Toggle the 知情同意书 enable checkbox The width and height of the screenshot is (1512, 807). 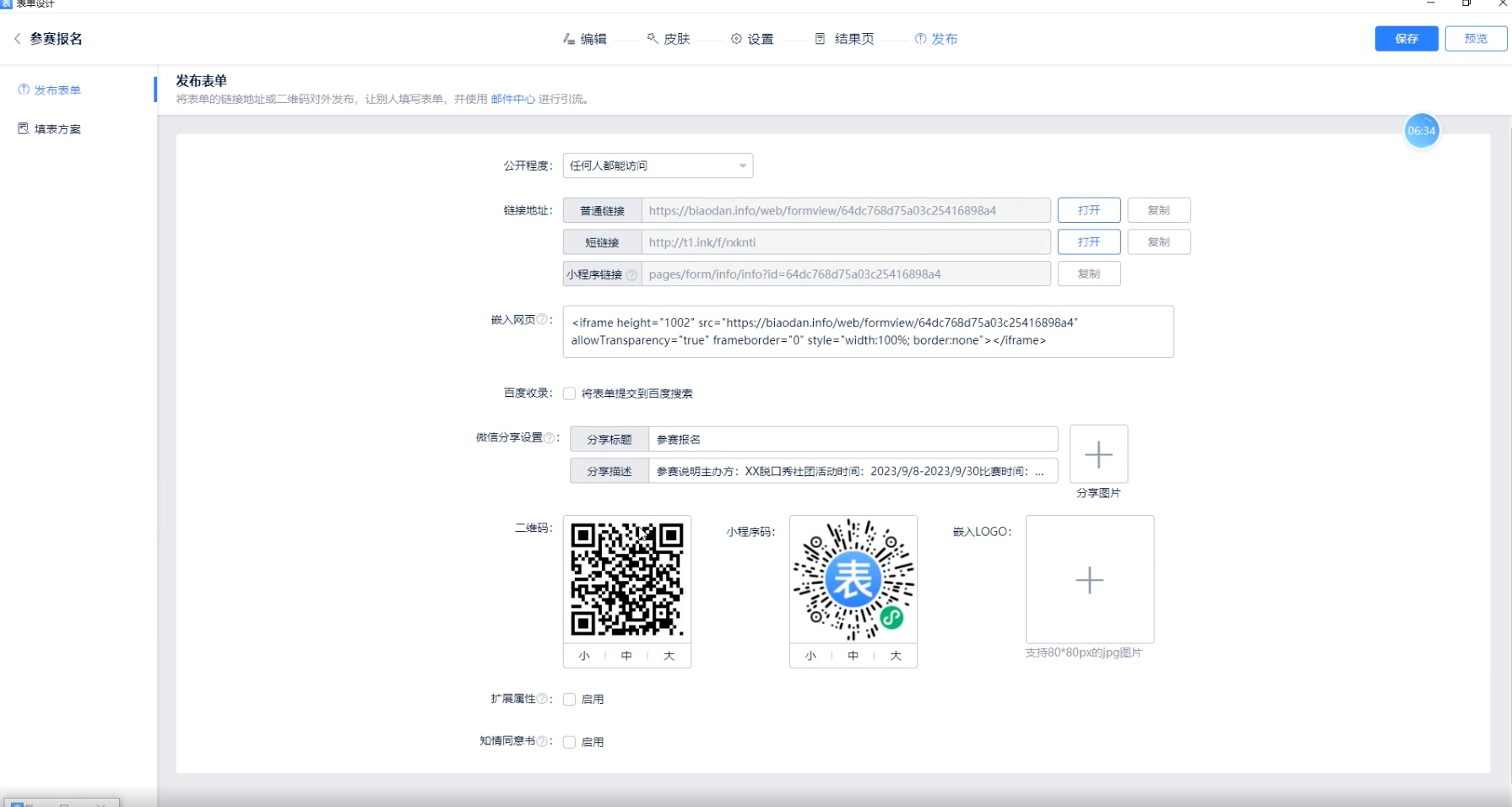coord(570,742)
